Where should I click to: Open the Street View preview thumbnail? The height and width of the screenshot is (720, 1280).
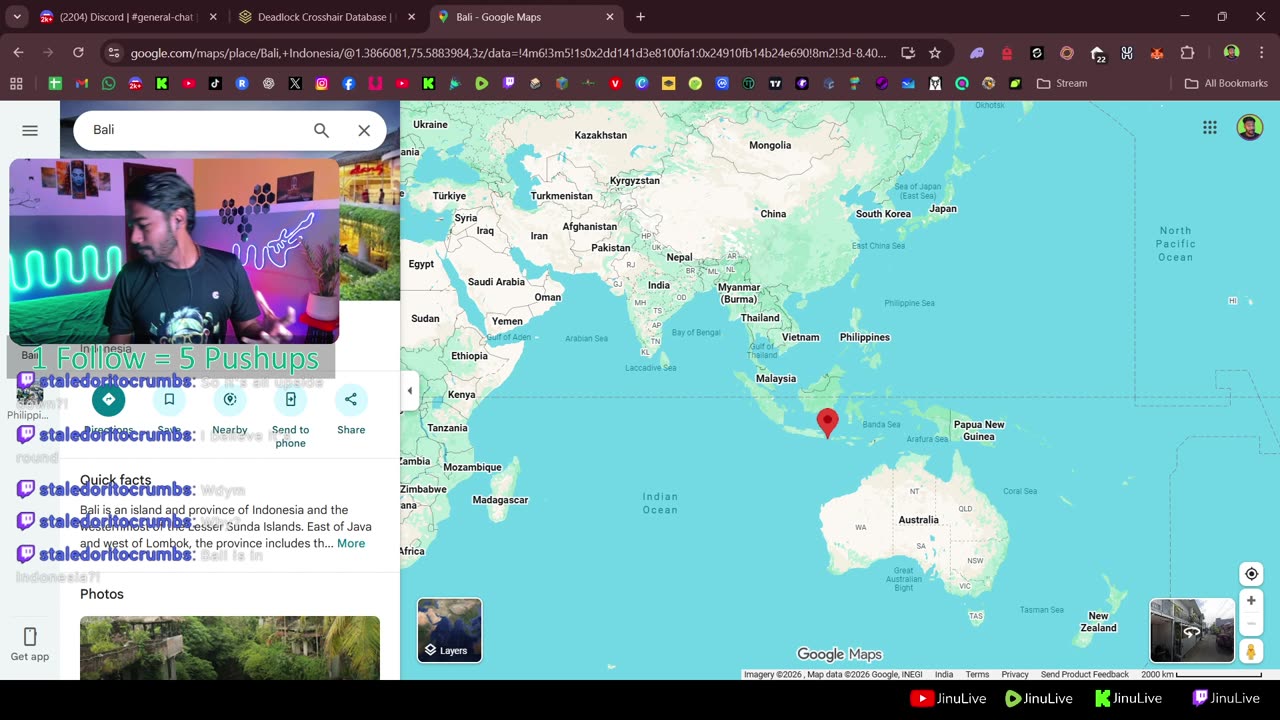point(1192,630)
